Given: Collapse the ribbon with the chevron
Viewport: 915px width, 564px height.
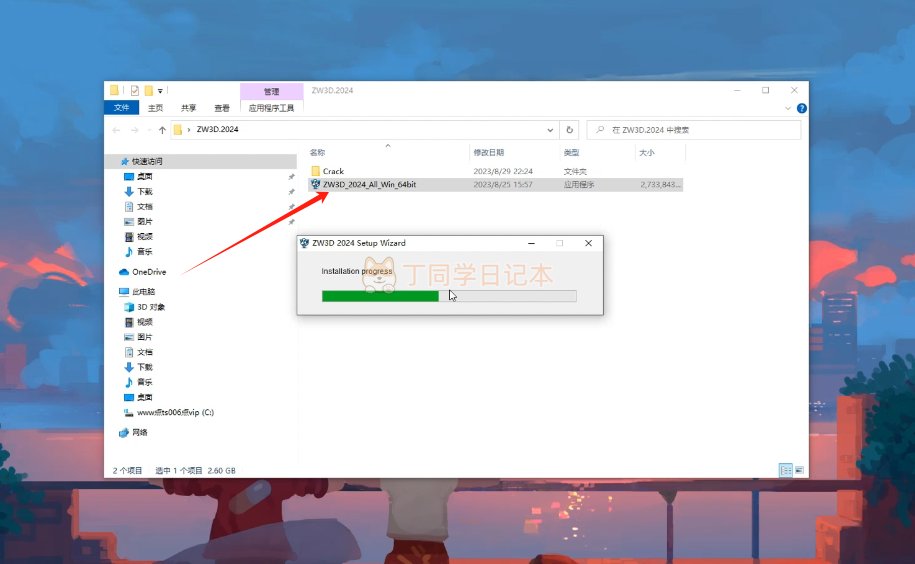Looking at the screenshot, I should click(788, 108).
